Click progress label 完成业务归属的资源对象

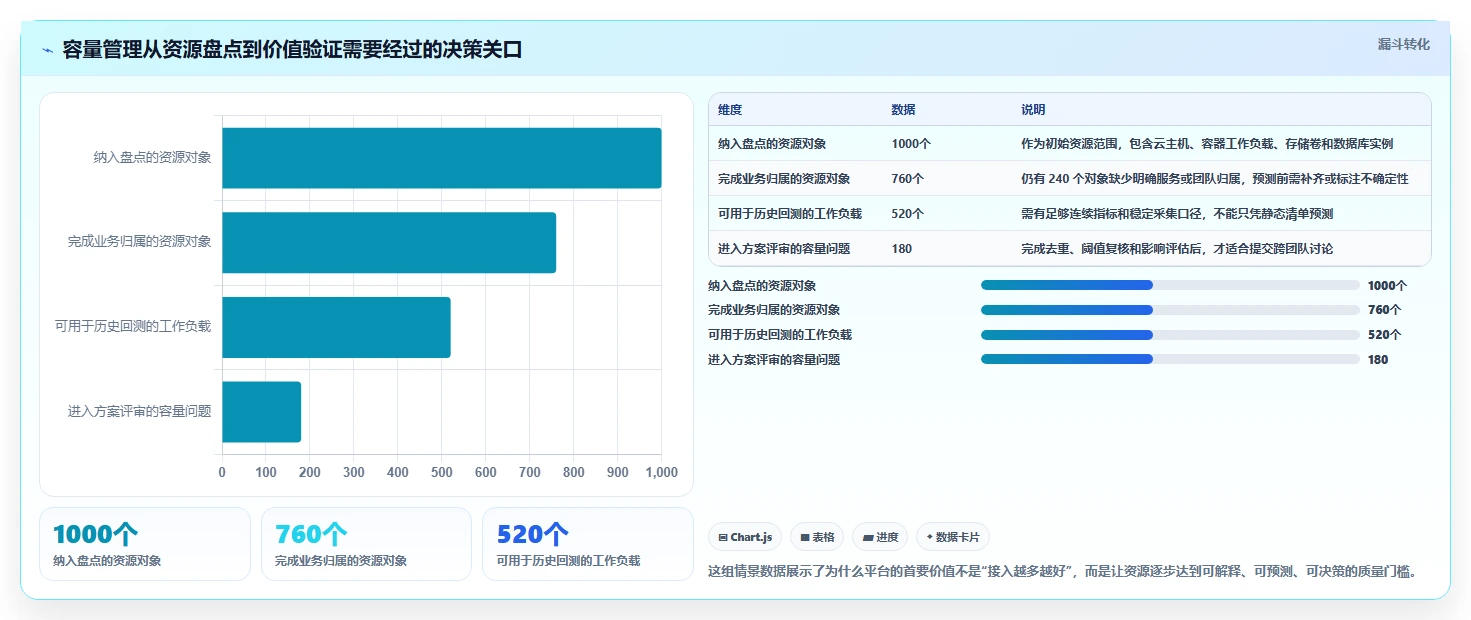point(774,310)
